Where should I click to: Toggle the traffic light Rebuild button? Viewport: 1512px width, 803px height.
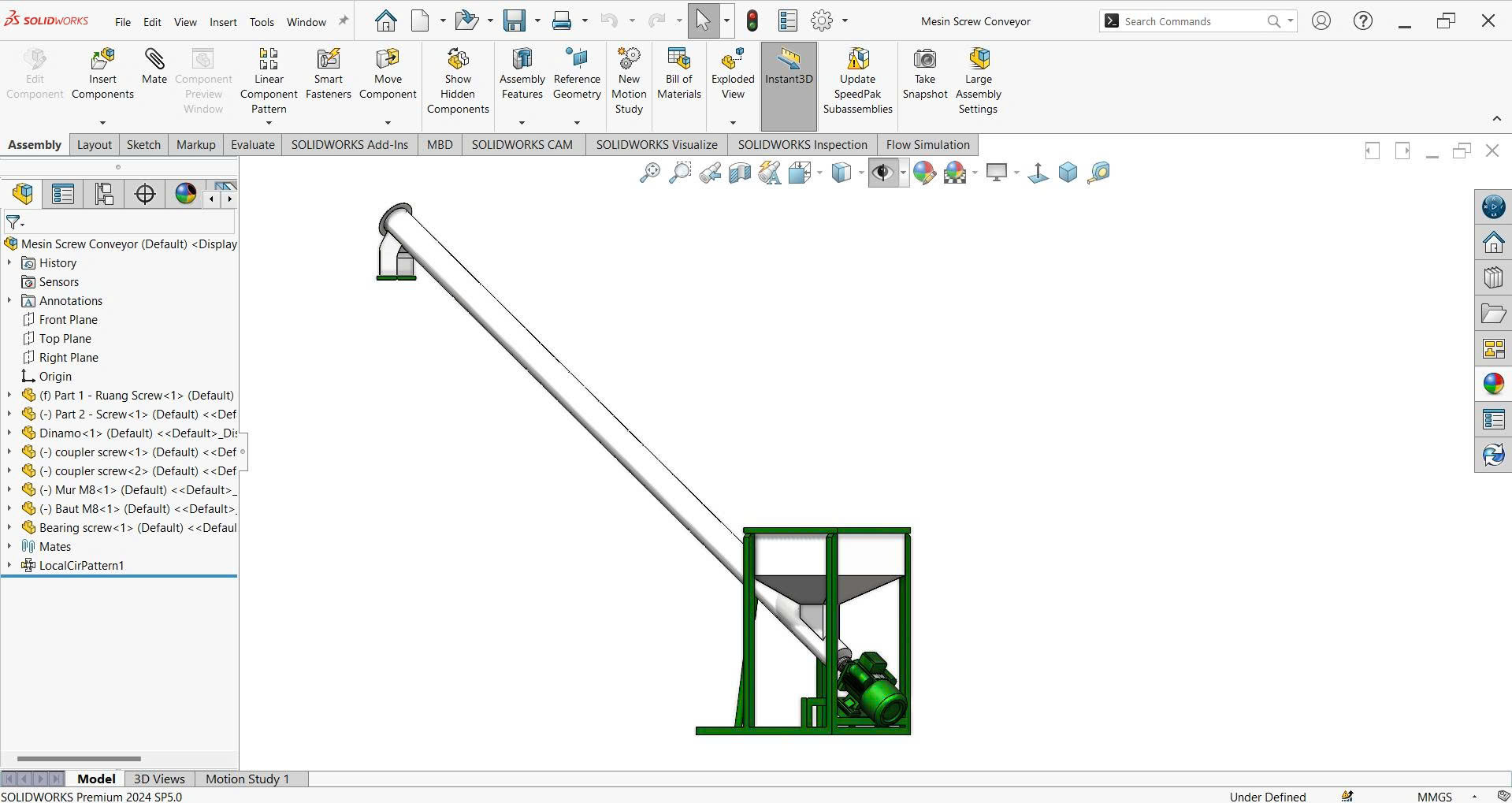[x=752, y=21]
